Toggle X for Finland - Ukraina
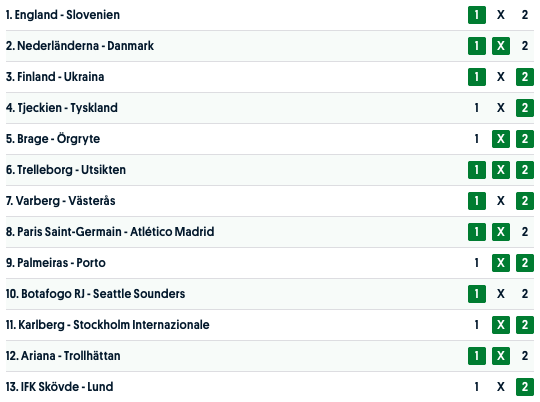The height and width of the screenshot is (402, 540). (501, 77)
